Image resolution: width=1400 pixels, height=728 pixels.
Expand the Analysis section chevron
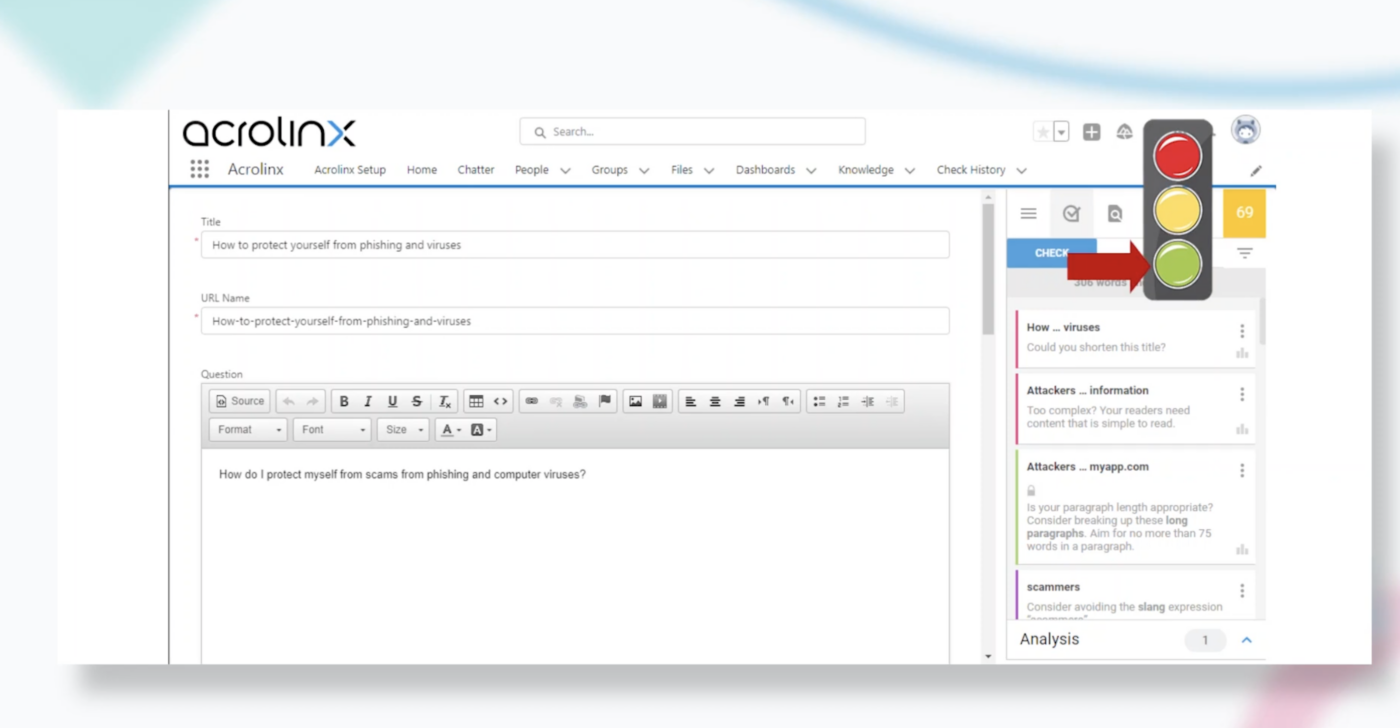tap(1246, 640)
